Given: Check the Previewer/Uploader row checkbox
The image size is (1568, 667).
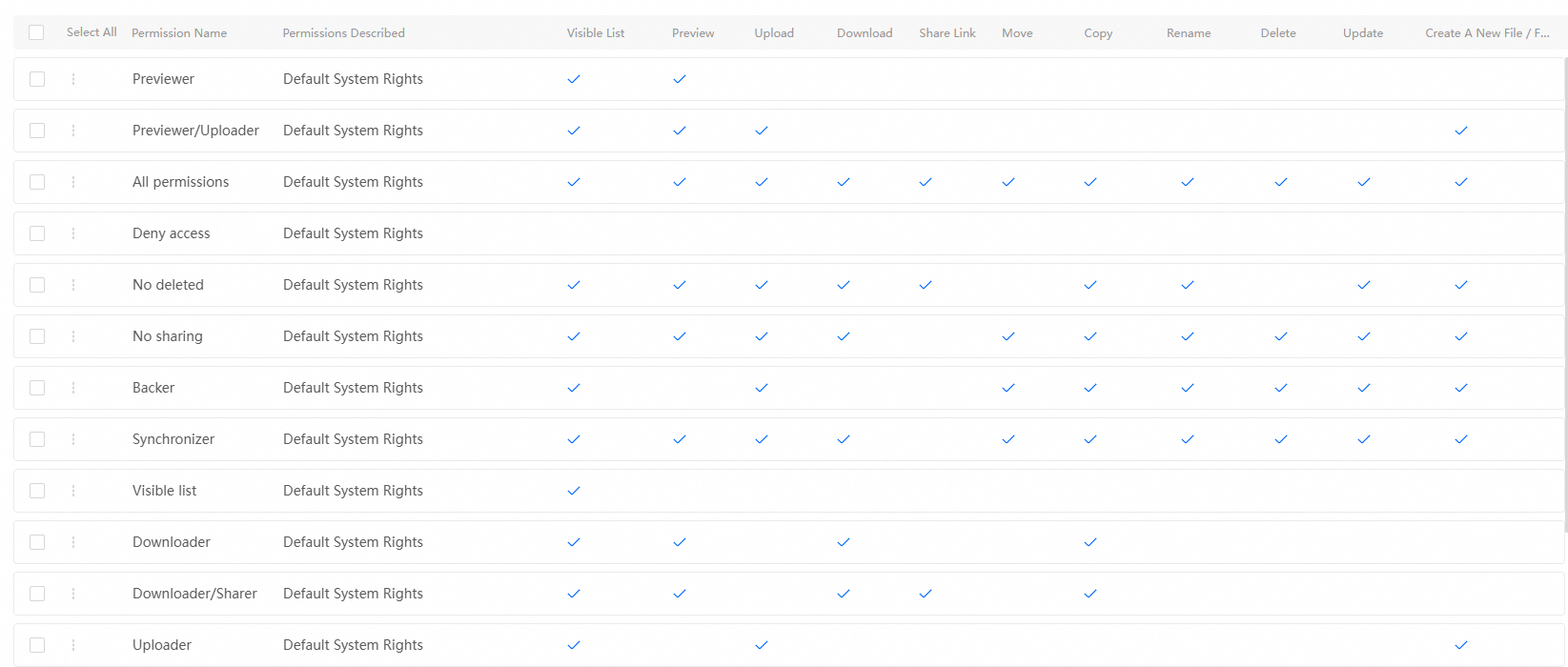Looking at the screenshot, I should (x=37, y=131).
